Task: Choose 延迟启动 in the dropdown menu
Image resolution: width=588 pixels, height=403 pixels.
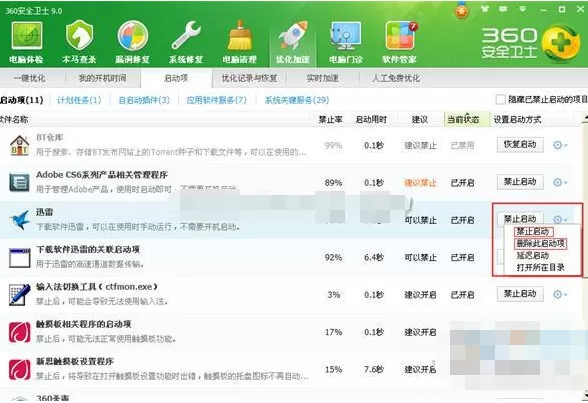Action: 532,256
